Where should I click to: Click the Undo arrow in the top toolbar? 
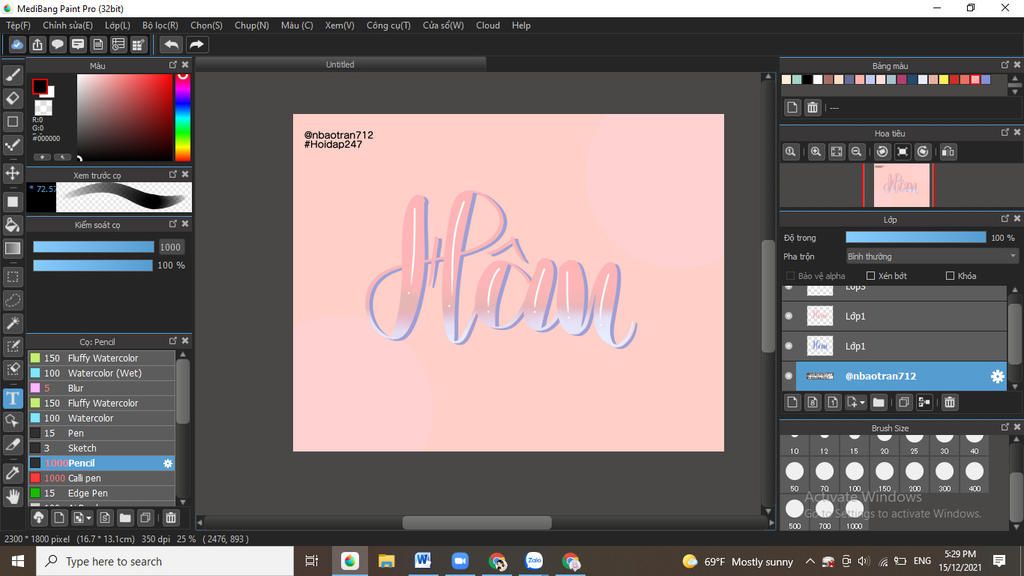[171, 44]
